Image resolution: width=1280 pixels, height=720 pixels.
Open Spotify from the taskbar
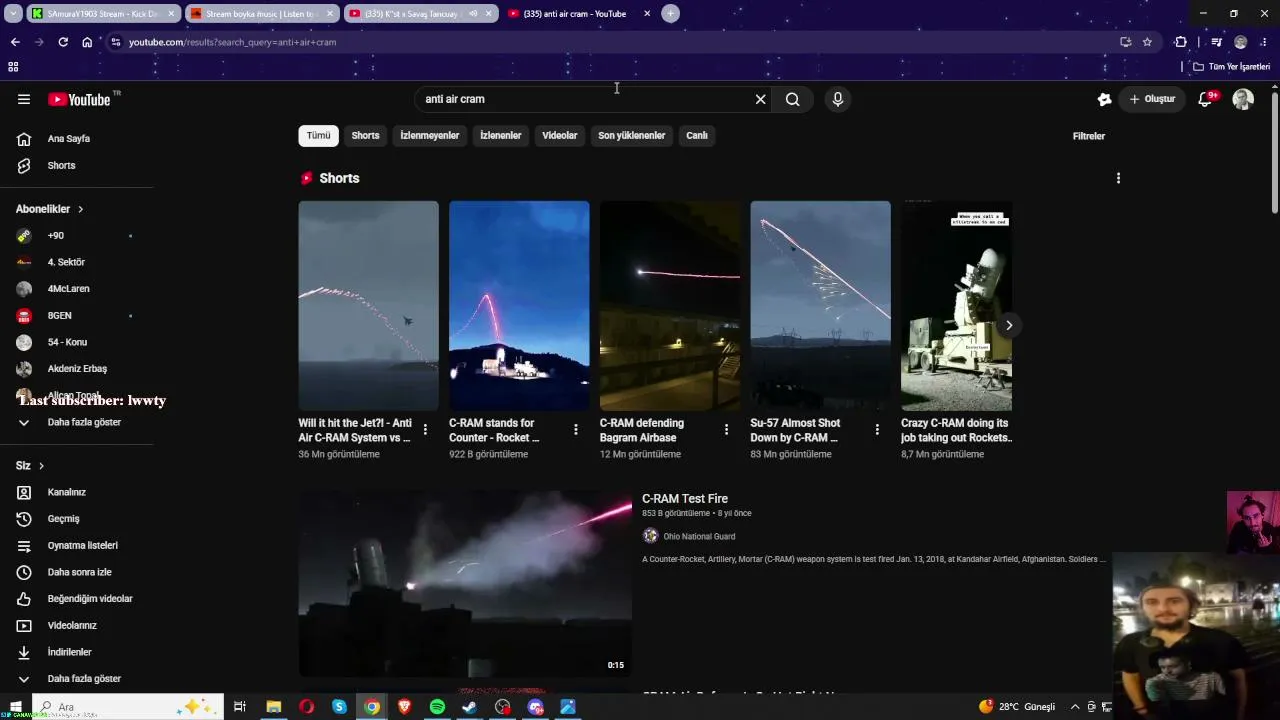[x=437, y=707]
